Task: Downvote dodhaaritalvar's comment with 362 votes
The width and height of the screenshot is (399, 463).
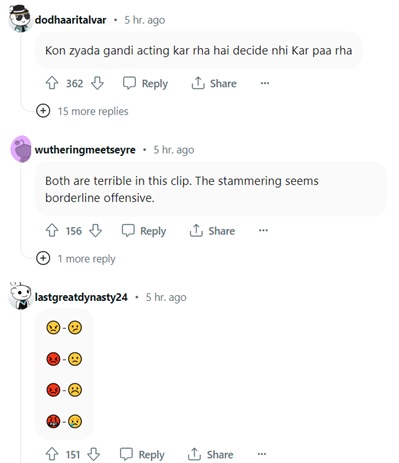Action: point(97,83)
